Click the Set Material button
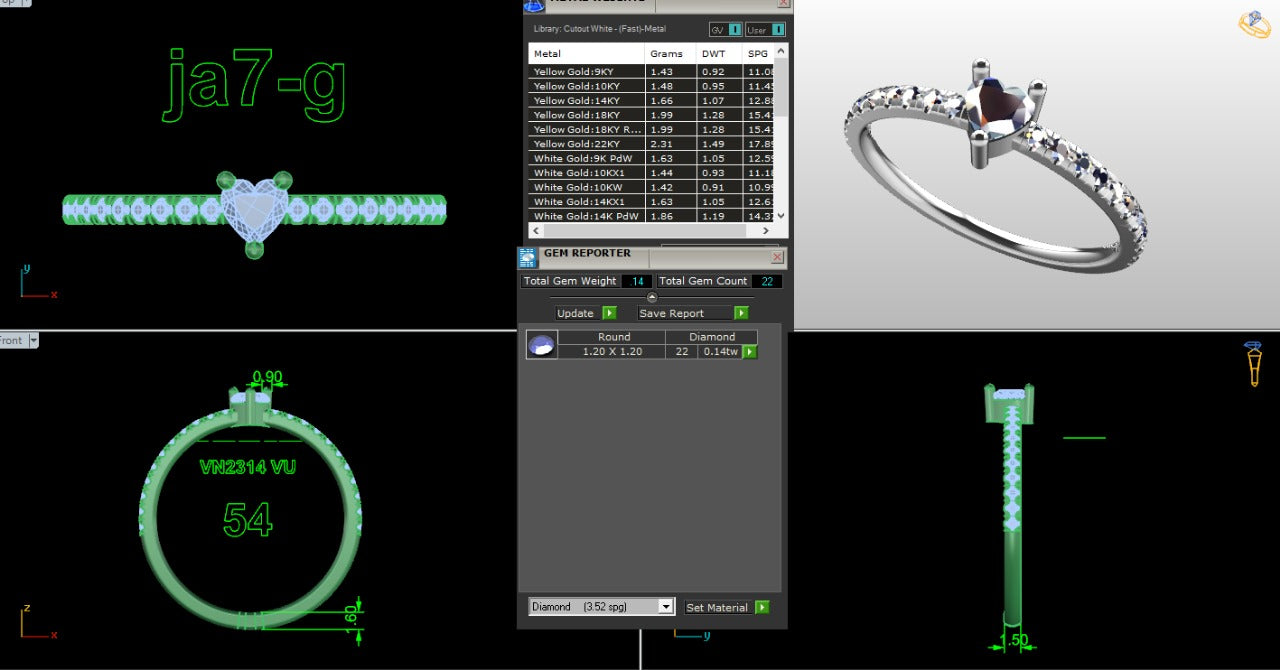Screen dimensions: 1280x670 [x=717, y=607]
